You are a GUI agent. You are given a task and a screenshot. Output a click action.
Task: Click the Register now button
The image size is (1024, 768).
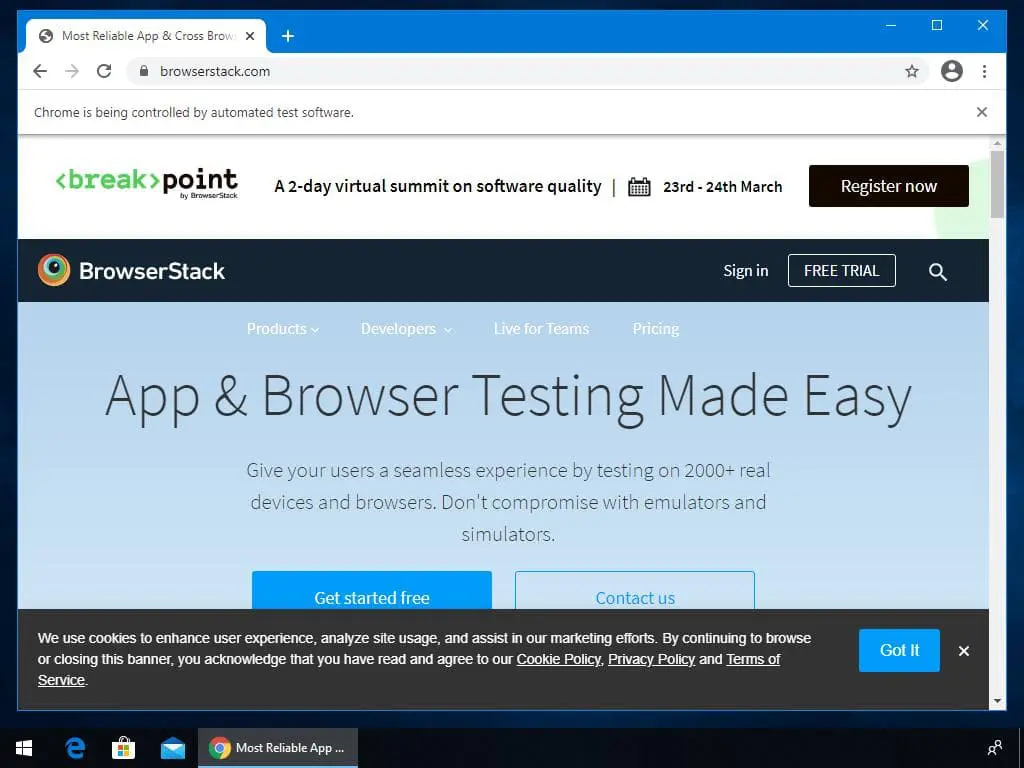click(x=888, y=186)
